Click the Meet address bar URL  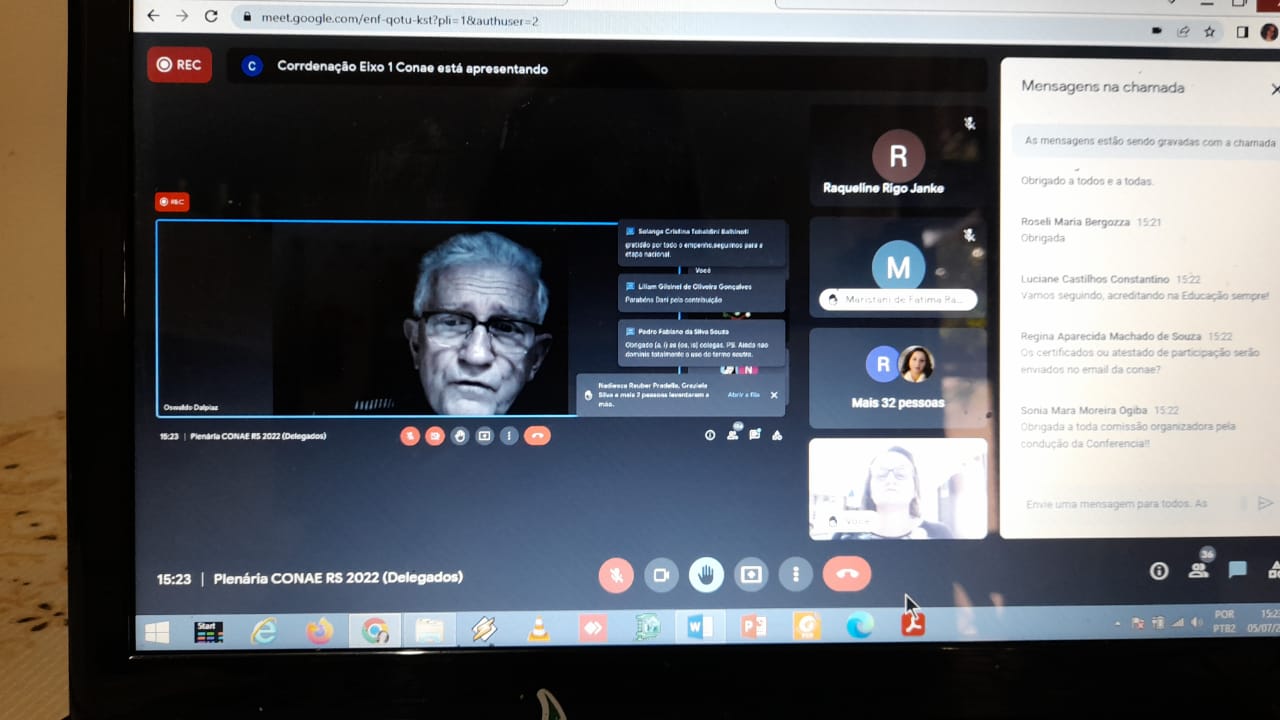400,19
